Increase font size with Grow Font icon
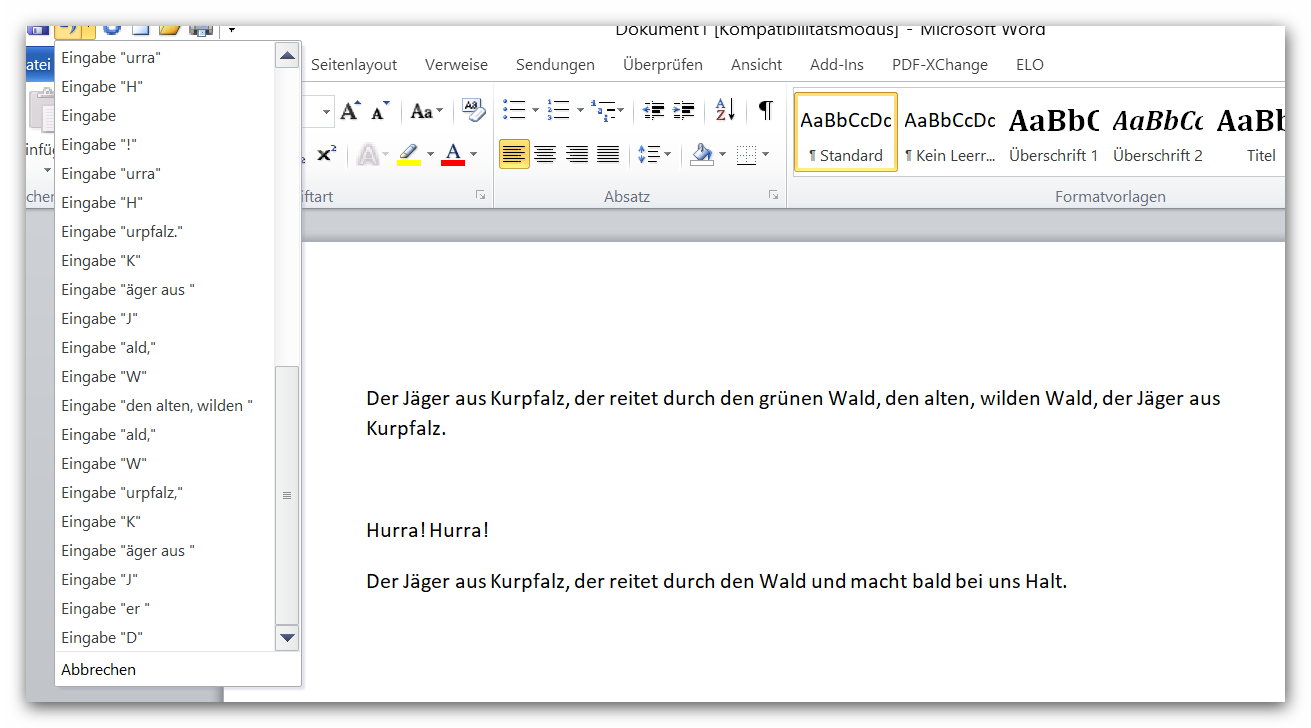This screenshot has width=1311, height=728. [x=350, y=111]
